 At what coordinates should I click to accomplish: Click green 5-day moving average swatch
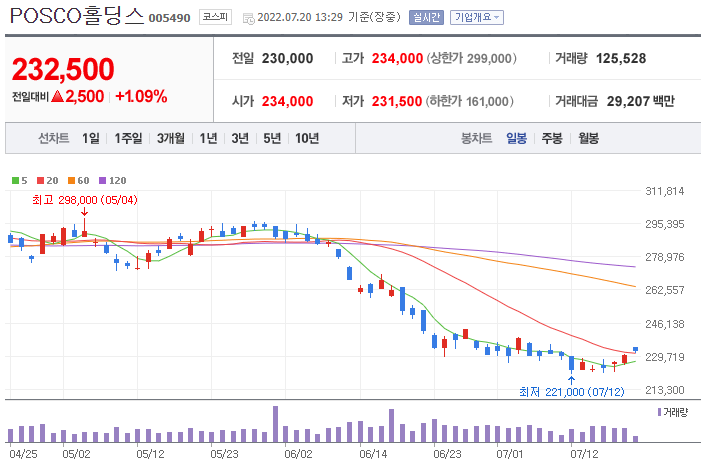[x=15, y=181]
